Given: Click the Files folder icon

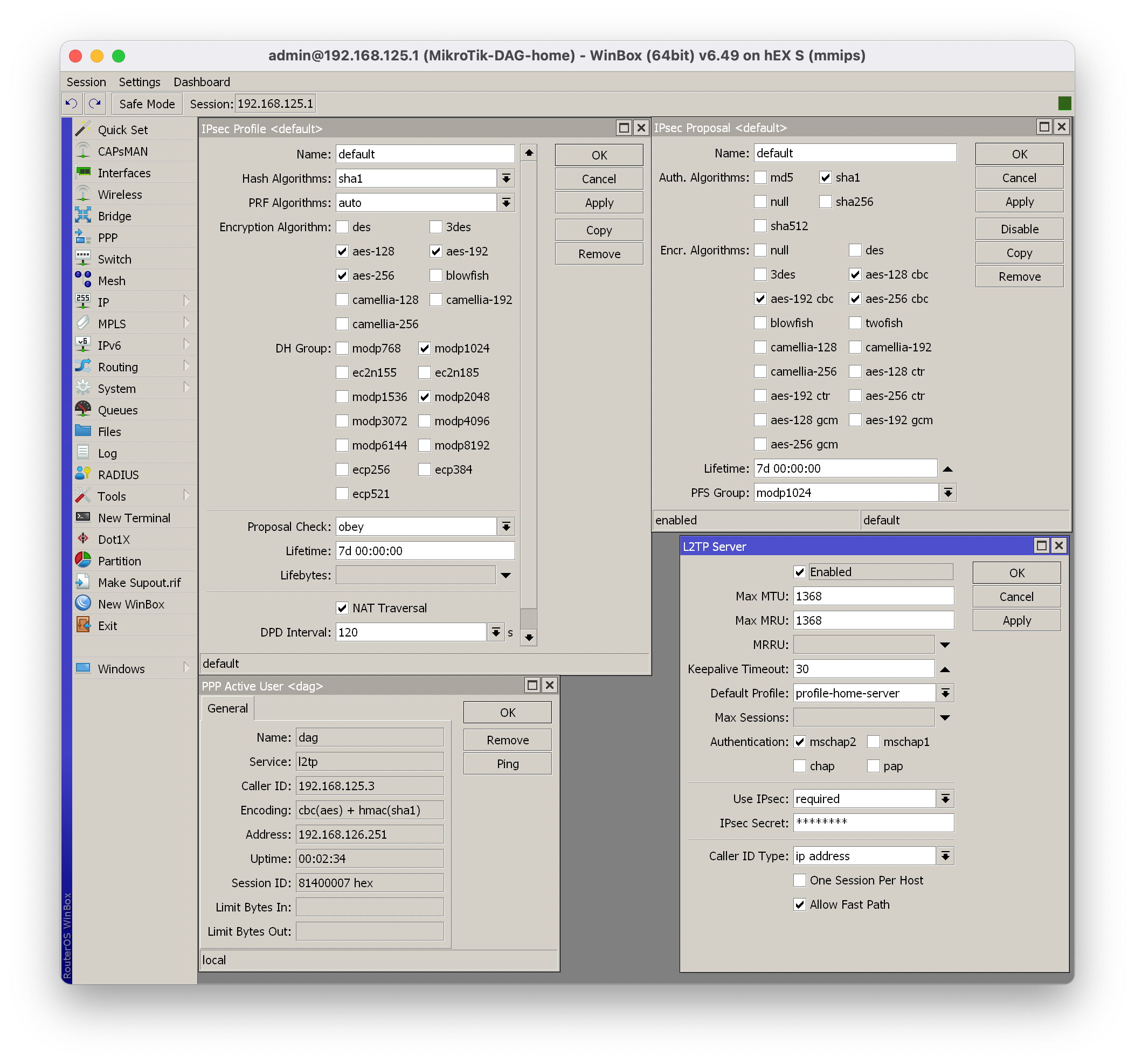Looking at the screenshot, I should click(x=84, y=431).
